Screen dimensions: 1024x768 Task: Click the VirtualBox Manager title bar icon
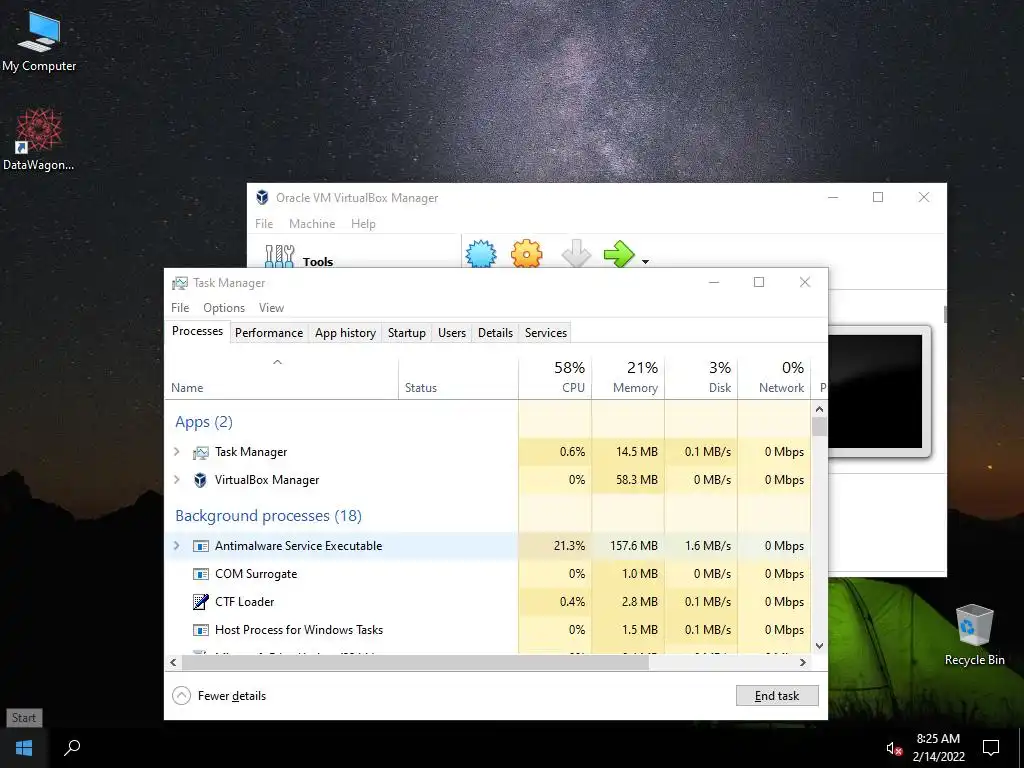click(262, 197)
